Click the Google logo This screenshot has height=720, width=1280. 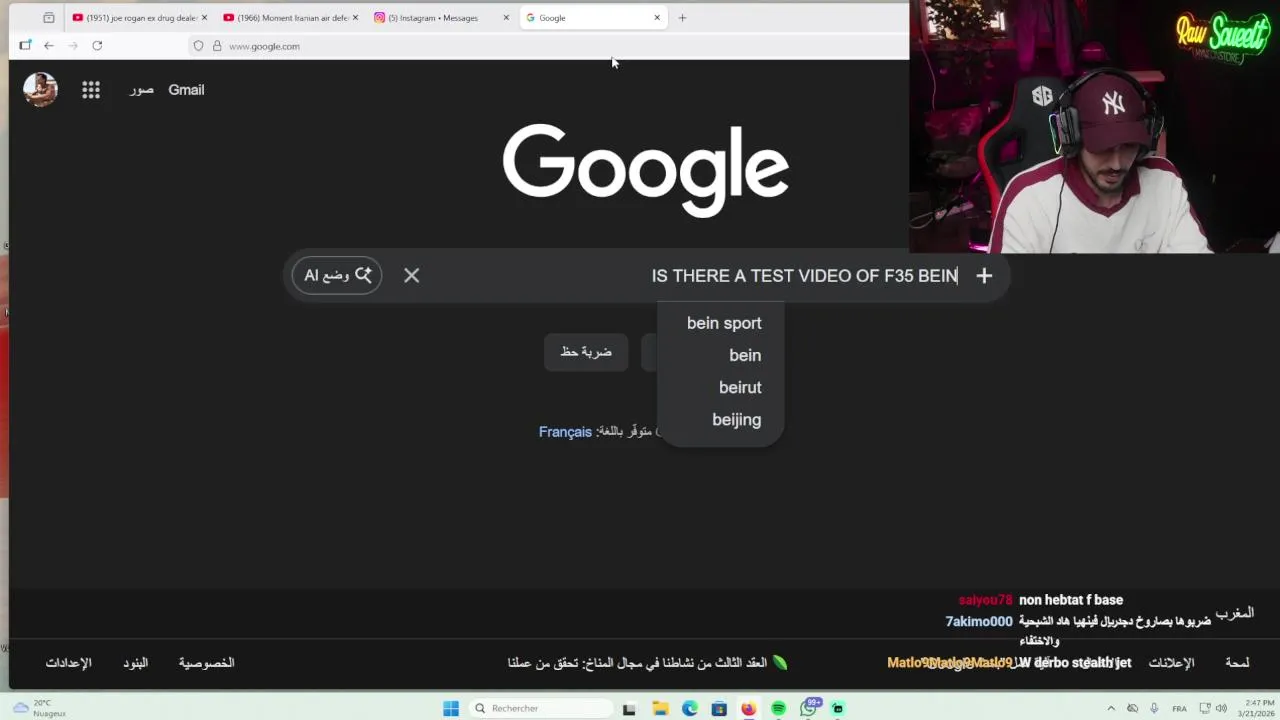click(646, 170)
